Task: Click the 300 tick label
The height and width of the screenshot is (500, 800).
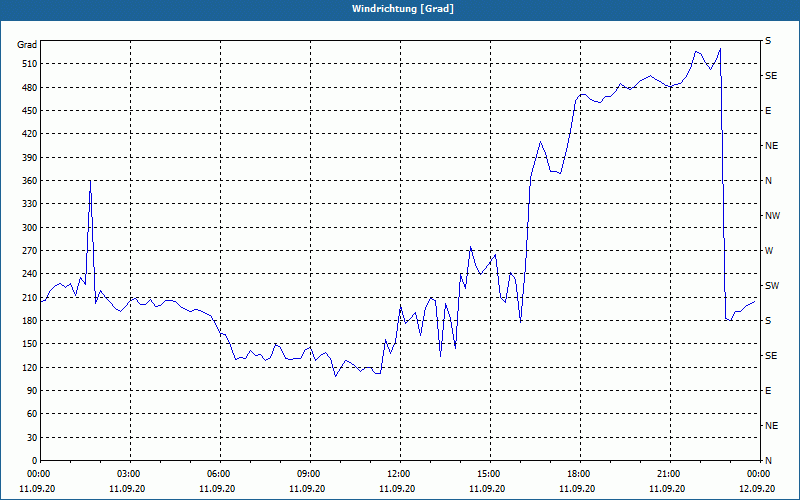Action: pos(29,228)
